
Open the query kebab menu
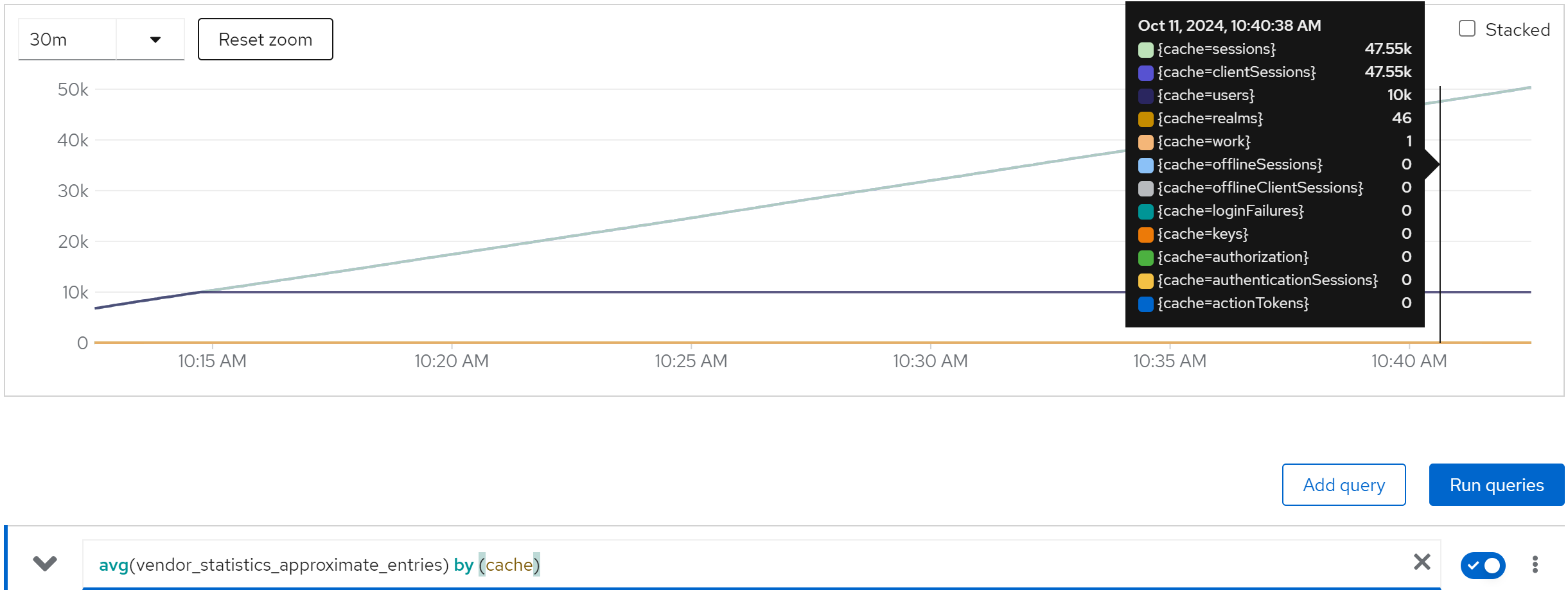(x=1535, y=564)
